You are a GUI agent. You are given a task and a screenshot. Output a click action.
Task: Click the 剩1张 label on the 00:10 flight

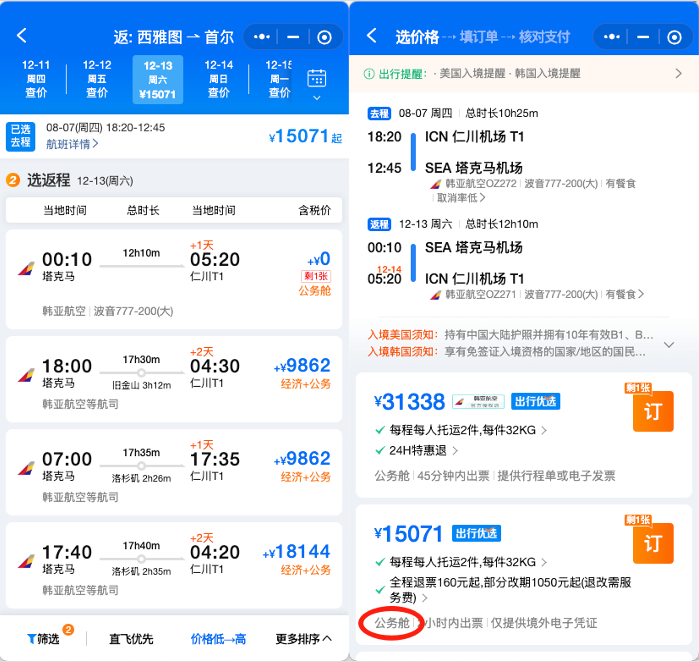(316, 276)
